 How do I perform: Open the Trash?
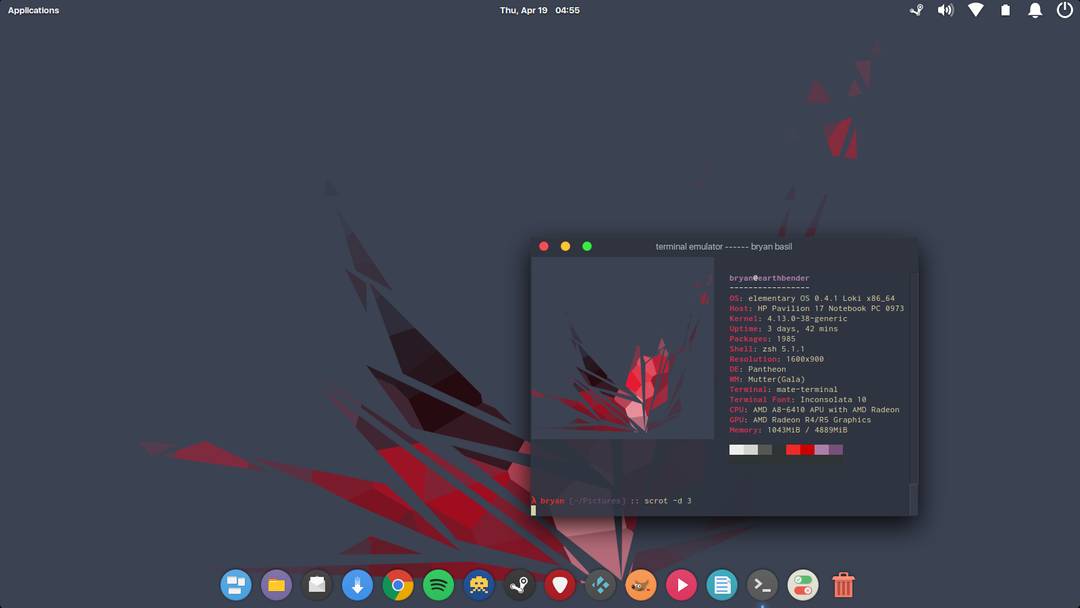coord(843,585)
